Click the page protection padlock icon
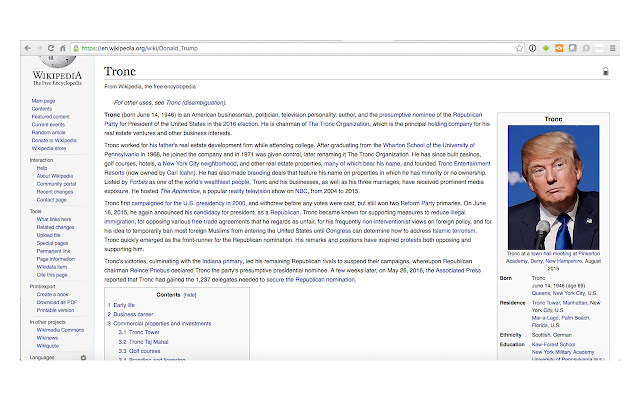The width and height of the screenshot is (640, 400). click(606, 72)
